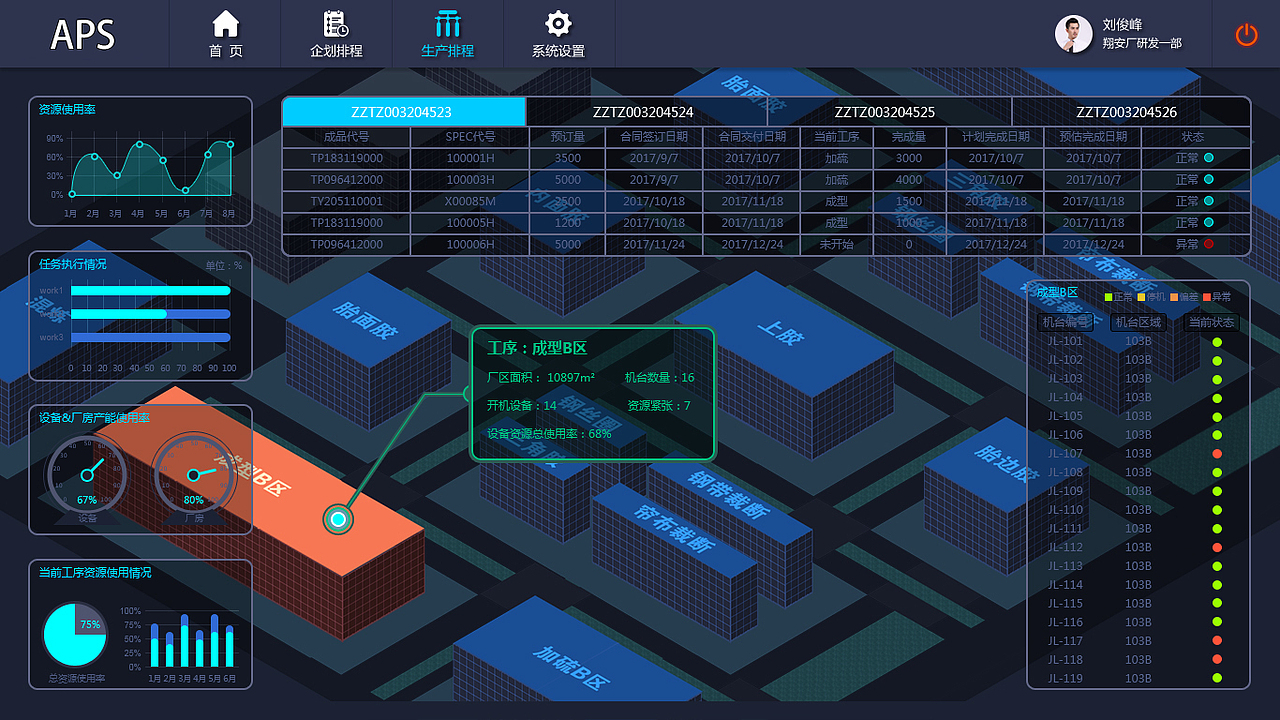This screenshot has height=720, width=1280.
Task: Select the 生产排程 production schedule icon
Action: (447, 24)
